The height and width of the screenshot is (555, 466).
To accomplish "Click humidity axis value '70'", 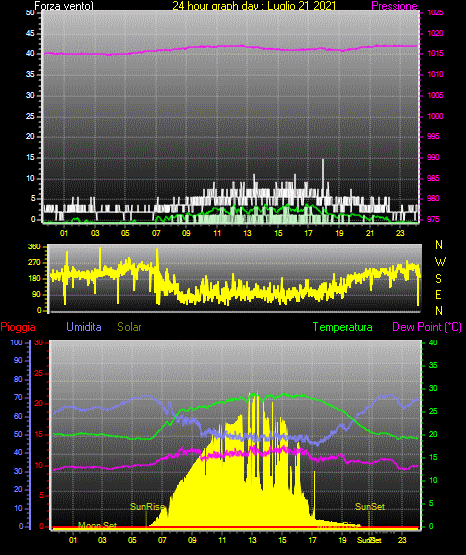I will point(18,397).
